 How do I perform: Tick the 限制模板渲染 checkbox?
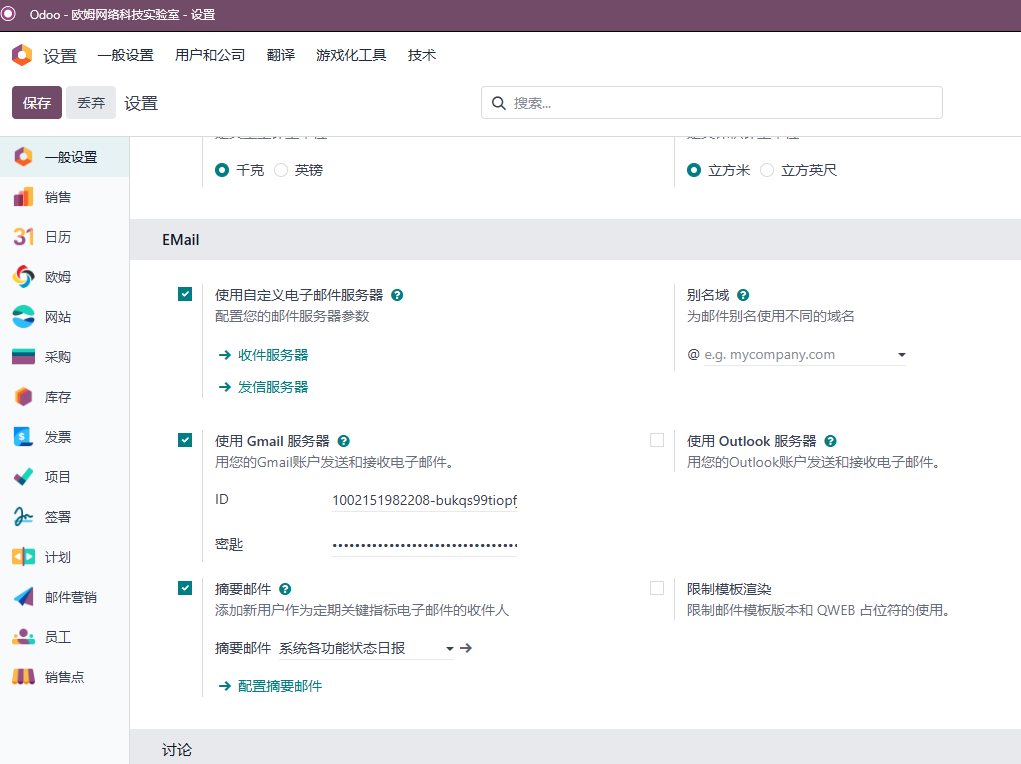[657, 588]
